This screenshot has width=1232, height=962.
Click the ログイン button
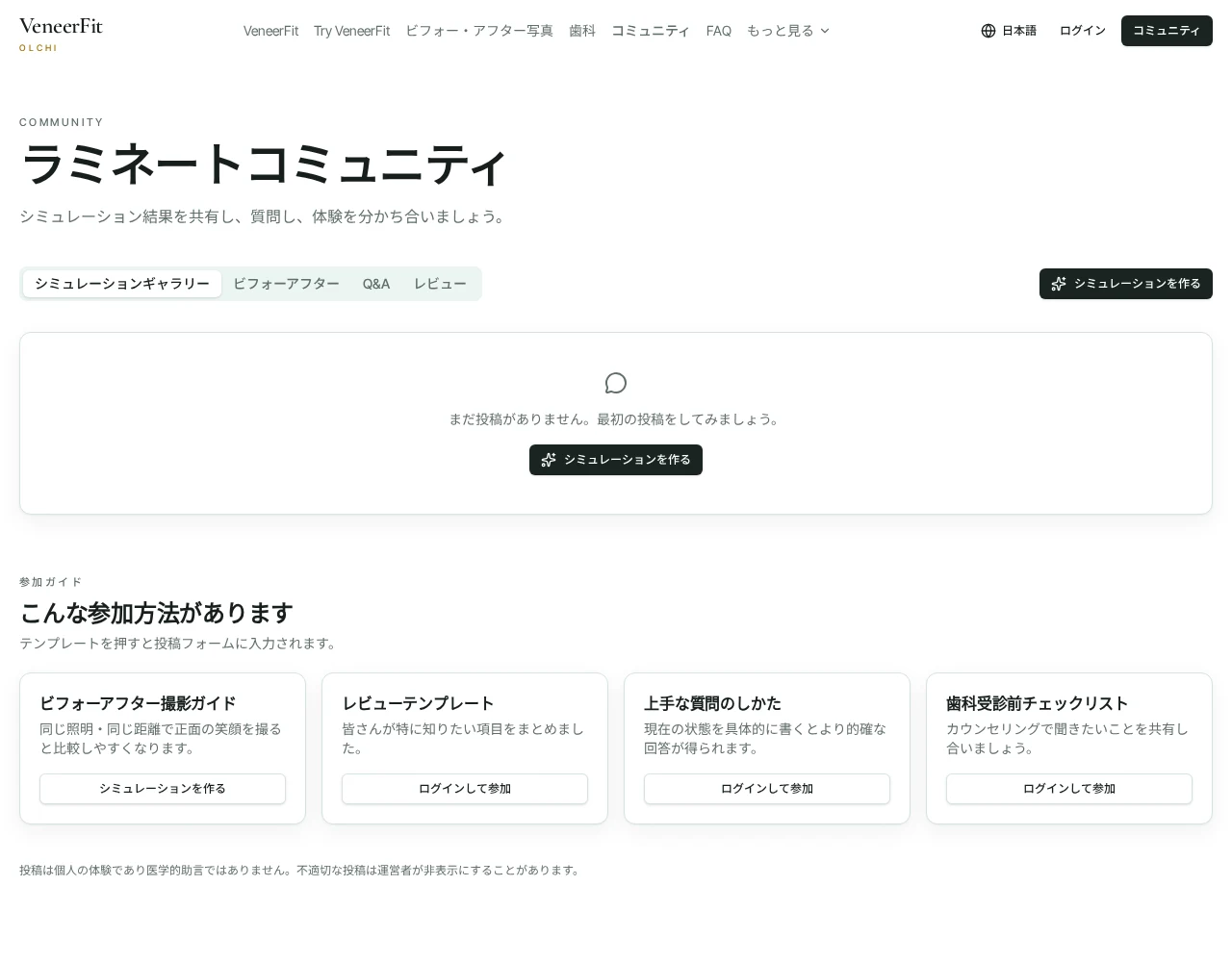[1083, 31]
